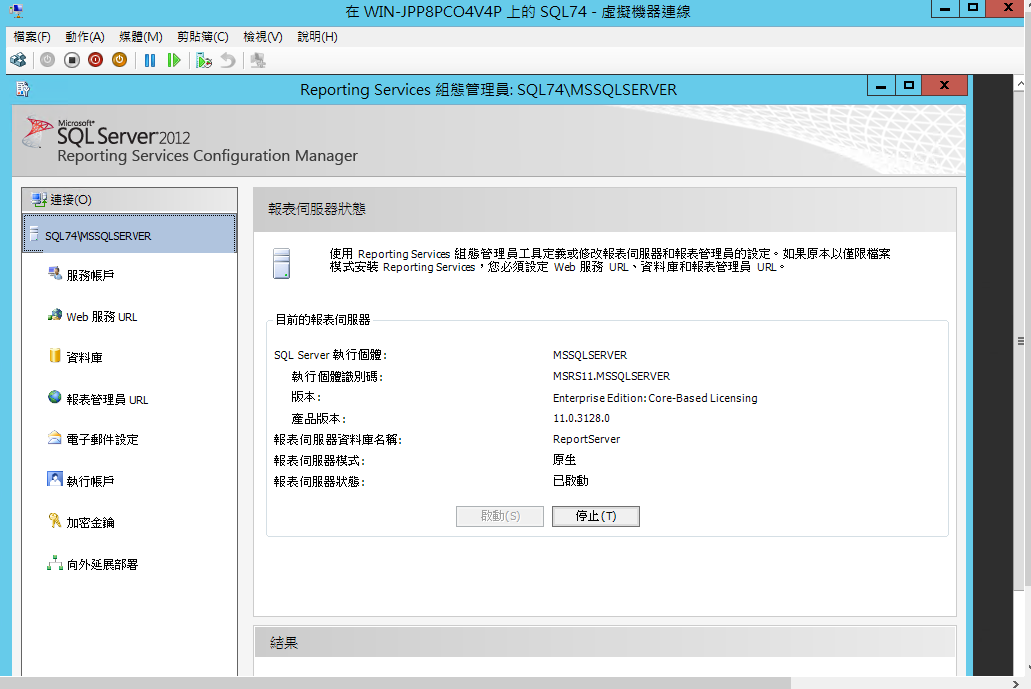The image size is (1031, 689).
Task: Click the server node icon beside SQL74\MSSQLSERVER
Action: [34, 234]
